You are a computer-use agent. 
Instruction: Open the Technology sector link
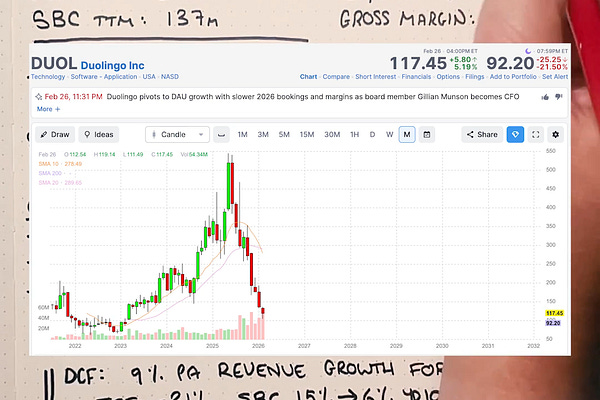[48, 77]
